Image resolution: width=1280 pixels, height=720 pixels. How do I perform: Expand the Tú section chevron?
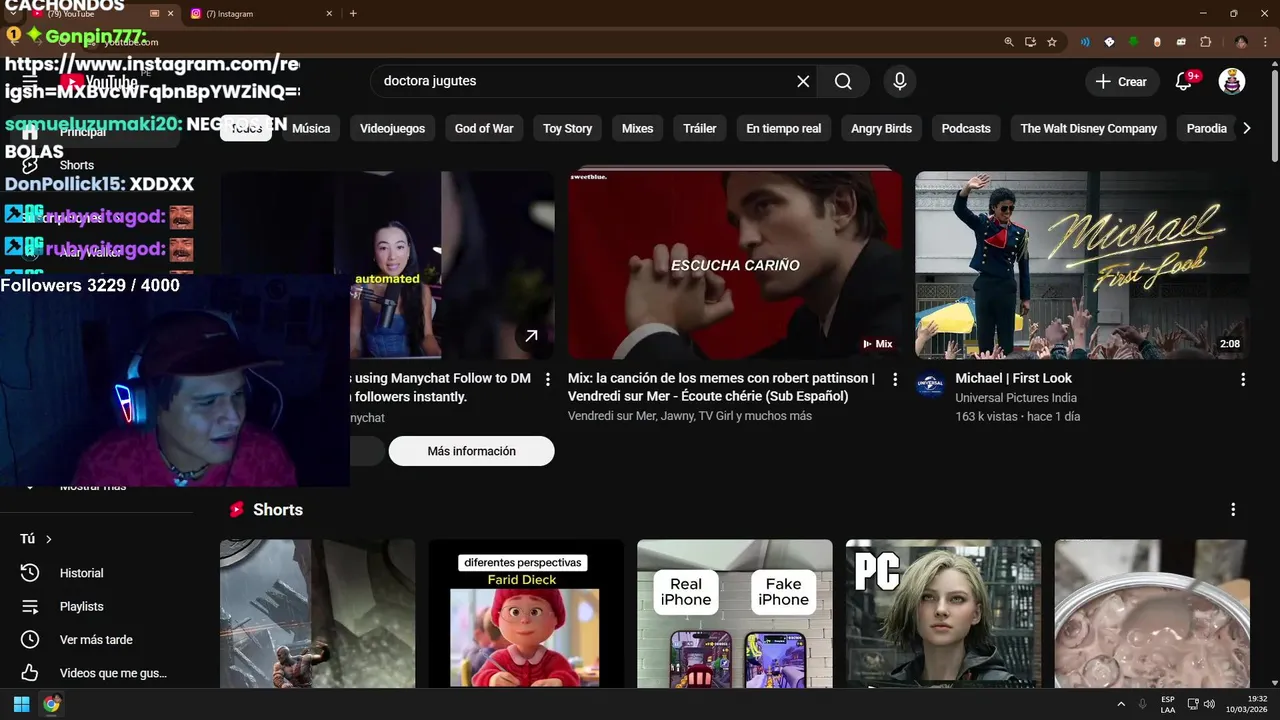click(x=48, y=539)
